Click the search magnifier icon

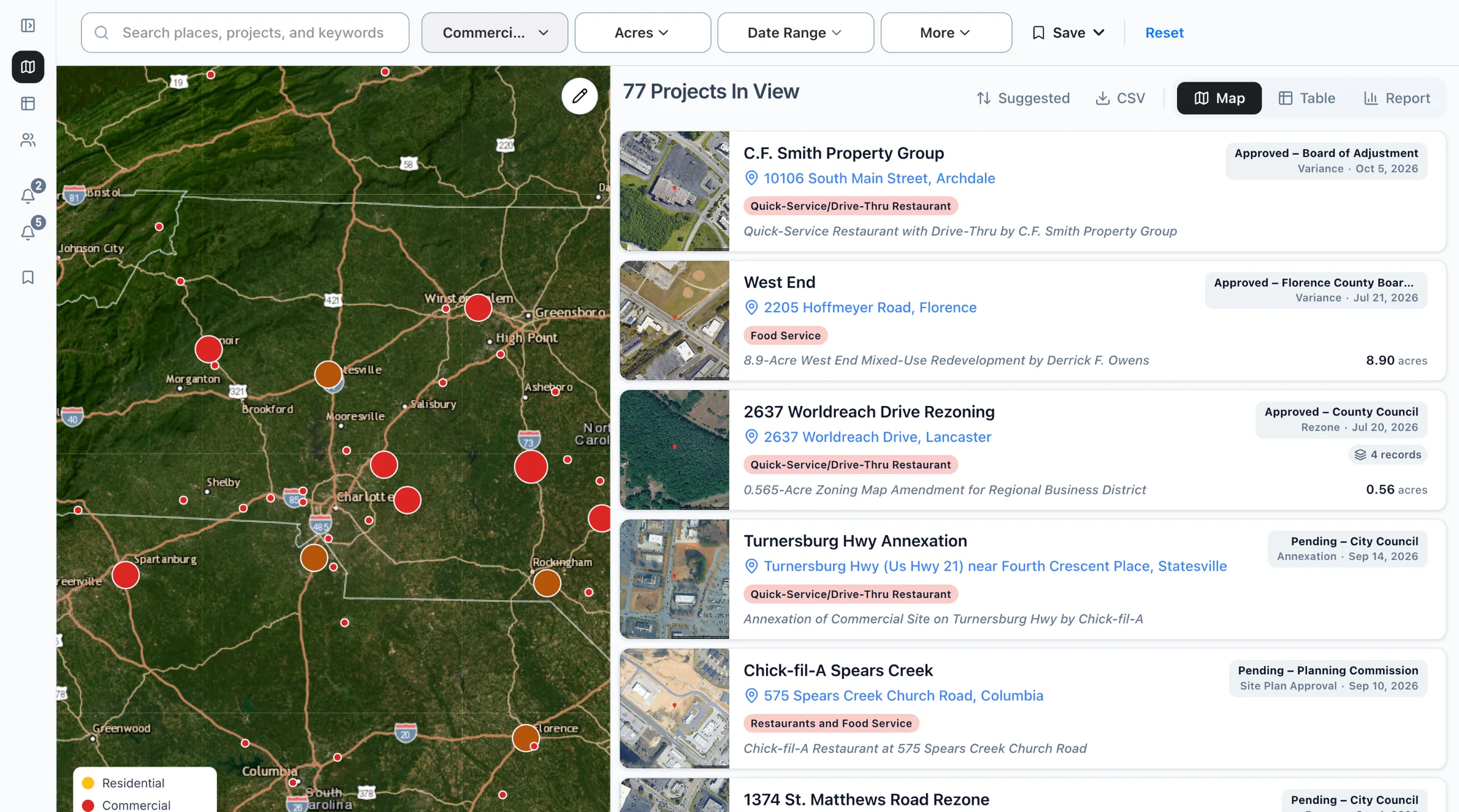pyautogui.click(x=102, y=33)
